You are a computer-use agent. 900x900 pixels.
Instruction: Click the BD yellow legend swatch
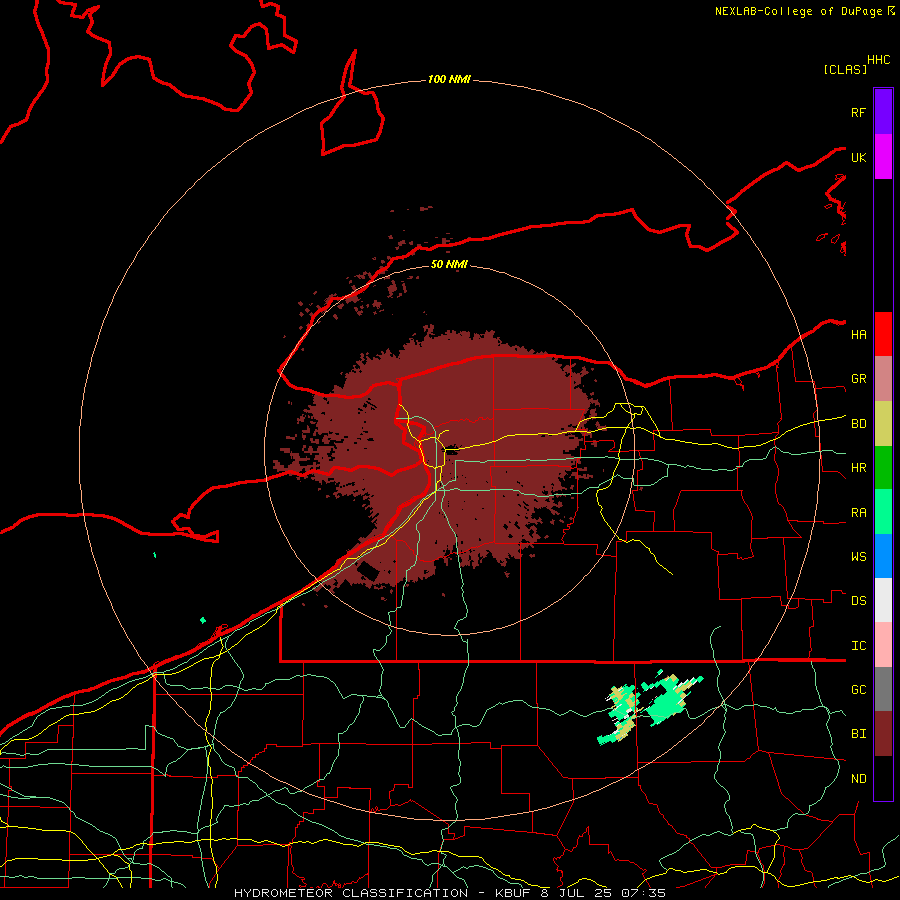pos(883,424)
